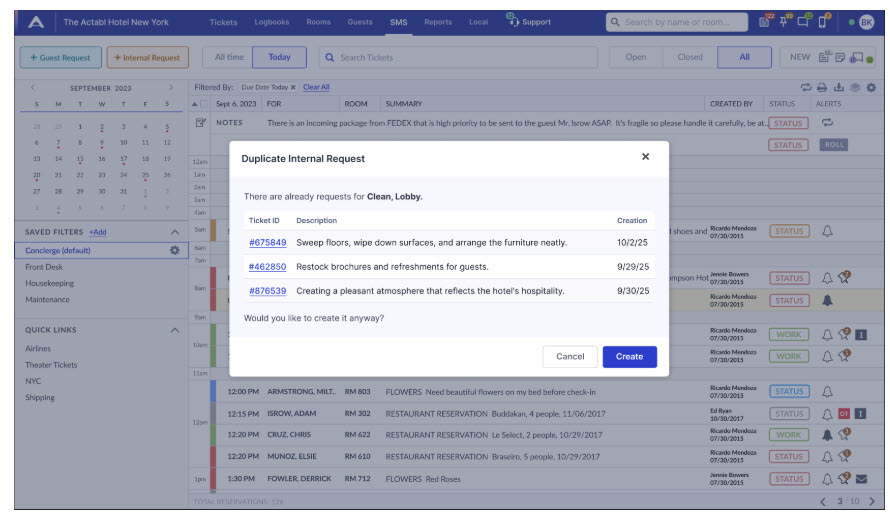Select the All time toggle
The height and width of the screenshot is (522, 890).
click(x=229, y=57)
